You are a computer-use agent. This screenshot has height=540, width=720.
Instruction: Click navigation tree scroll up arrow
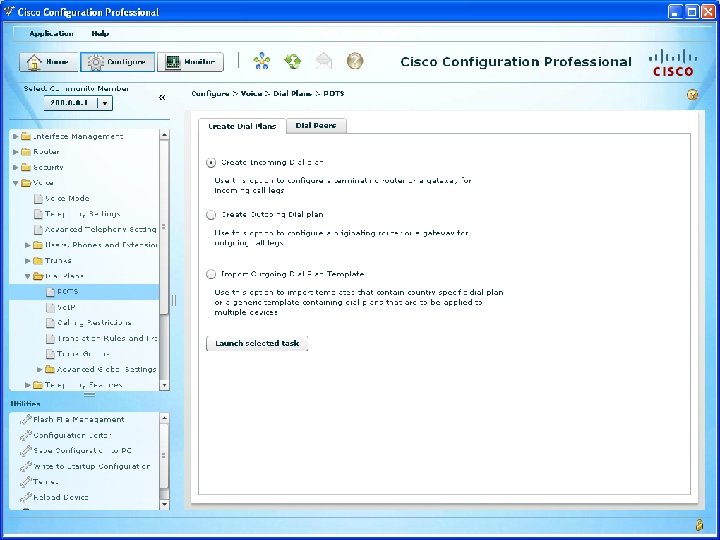[x=164, y=135]
